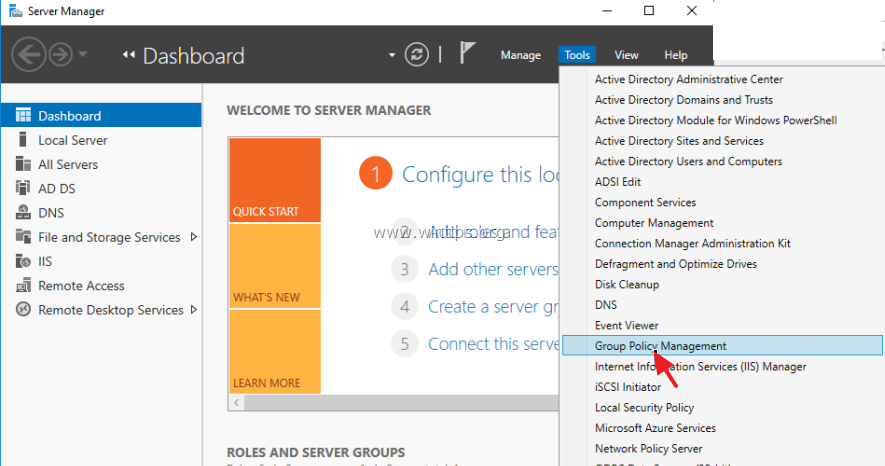This screenshot has width=885, height=466.
Task: Click the Remote Access icon
Action: 23,285
